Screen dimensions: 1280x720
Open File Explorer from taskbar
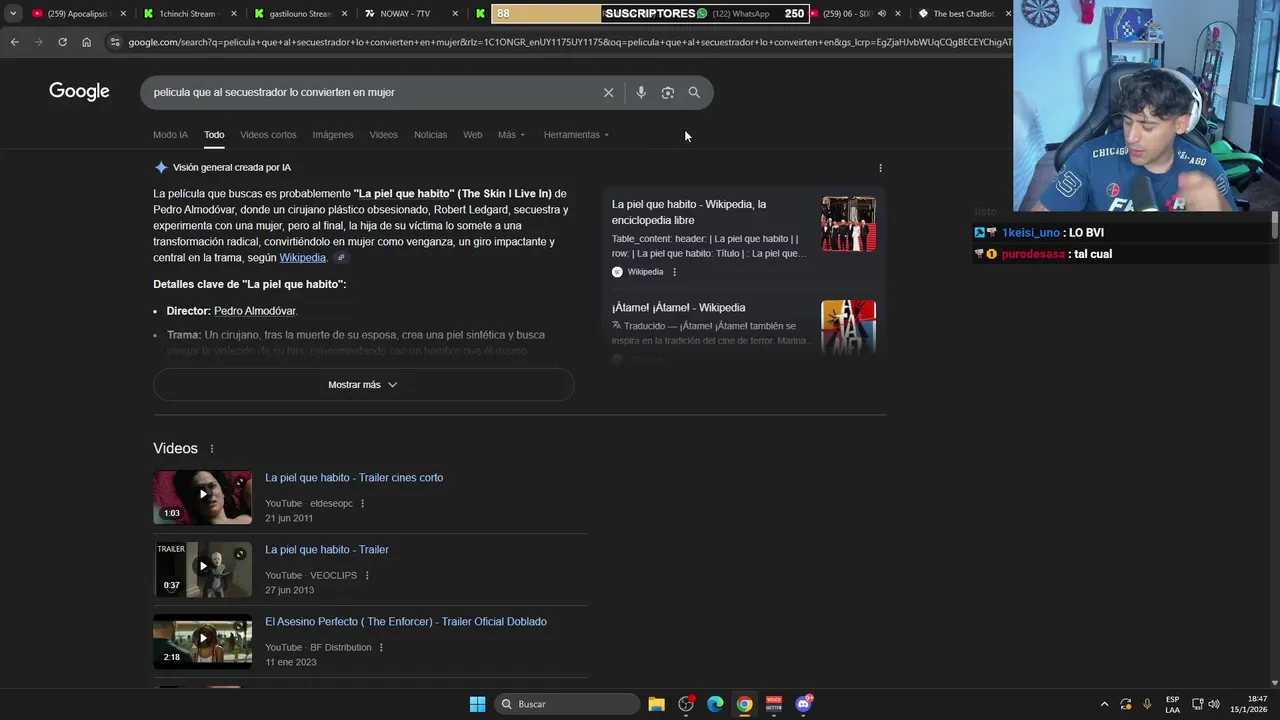coord(656,704)
